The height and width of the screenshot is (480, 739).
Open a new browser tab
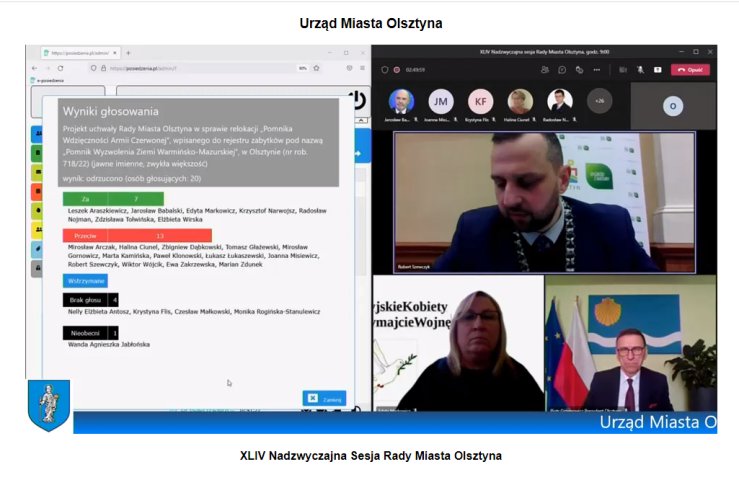(128, 53)
